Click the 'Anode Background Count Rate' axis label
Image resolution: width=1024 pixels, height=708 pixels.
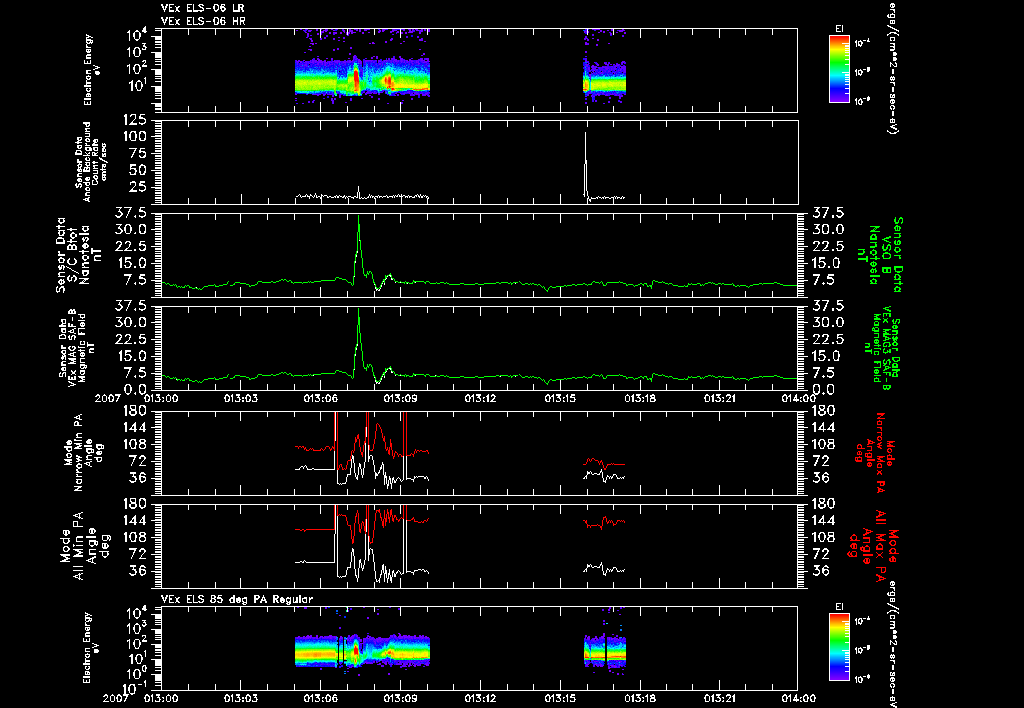tap(91, 161)
